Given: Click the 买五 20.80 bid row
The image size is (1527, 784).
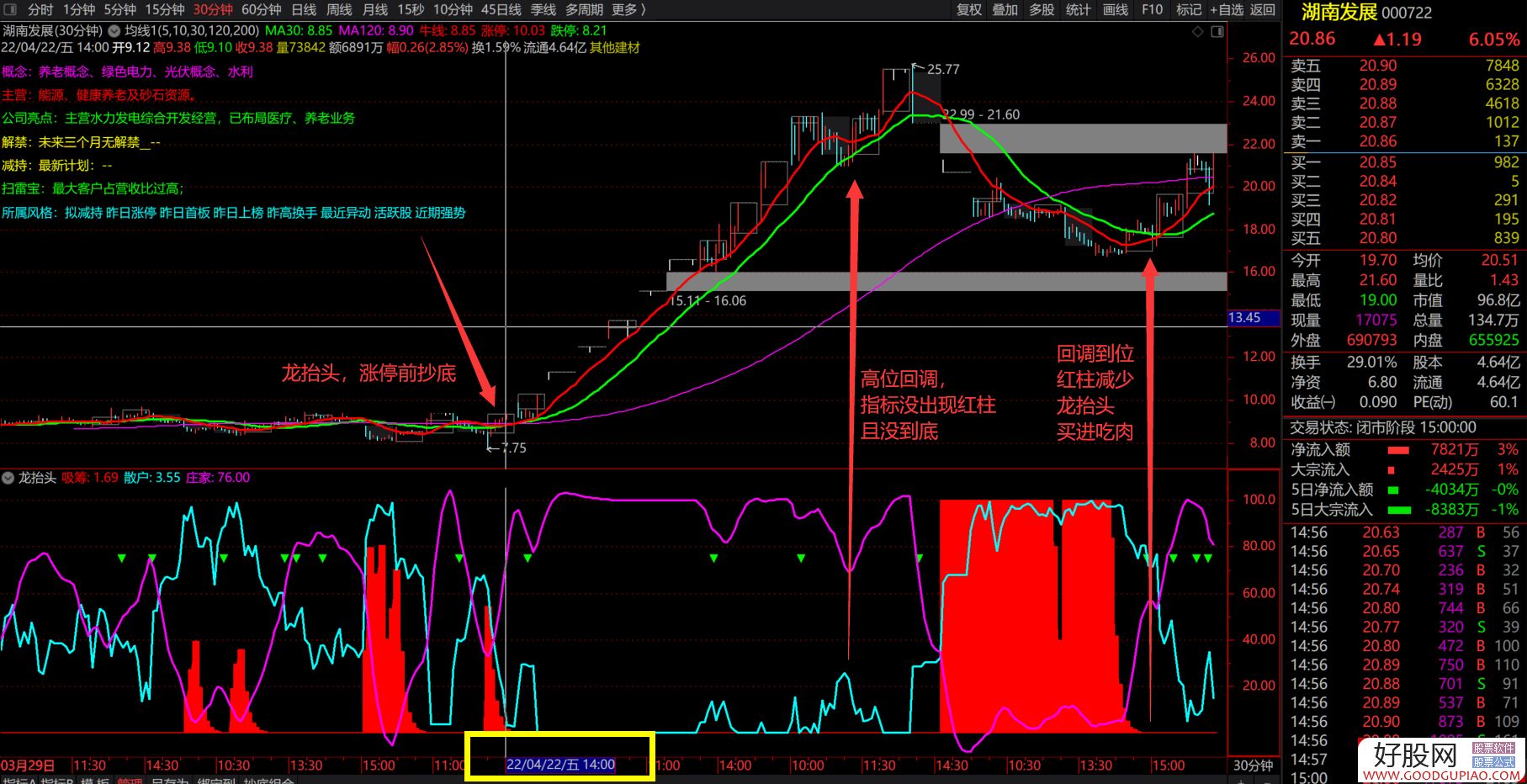Looking at the screenshot, I should (1404, 238).
